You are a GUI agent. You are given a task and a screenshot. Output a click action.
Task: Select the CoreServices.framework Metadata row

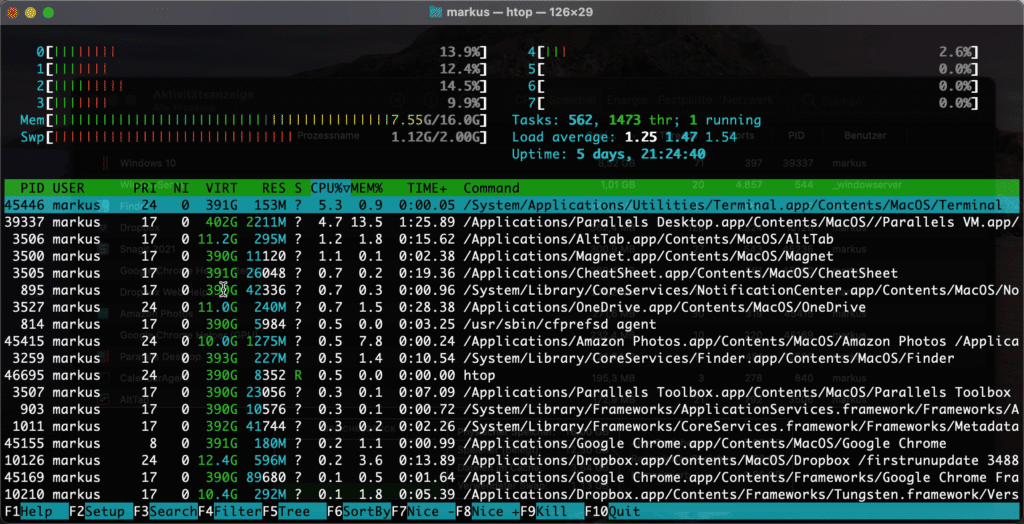click(511, 426)
